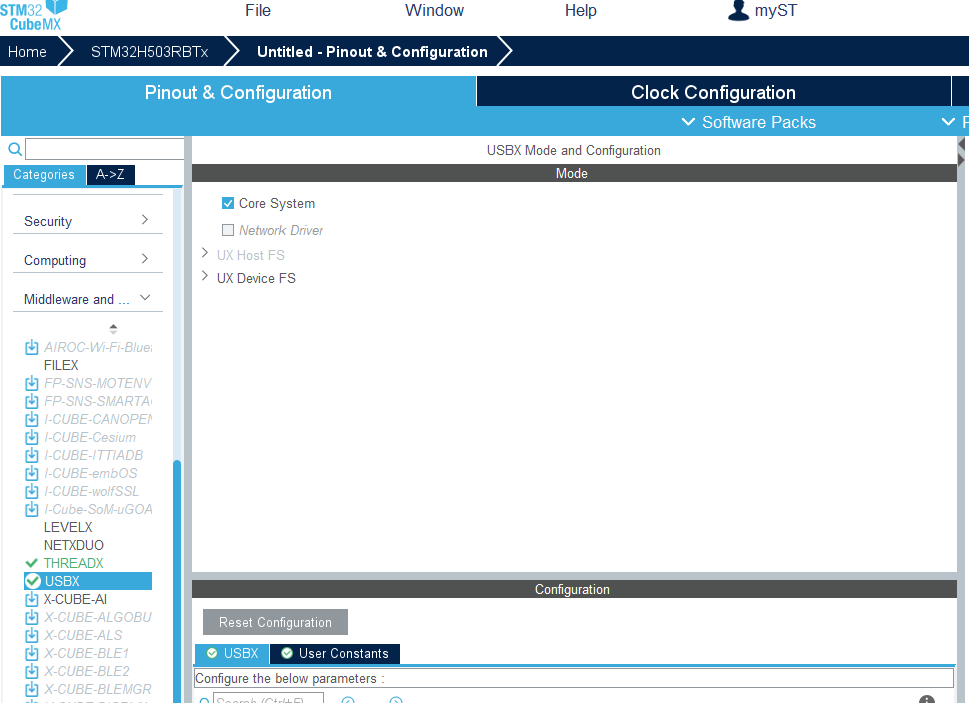
Task: Click download icon next to AIROC-Wi-Fi-Bluetooth pack
Action: [x=32, y=348]
